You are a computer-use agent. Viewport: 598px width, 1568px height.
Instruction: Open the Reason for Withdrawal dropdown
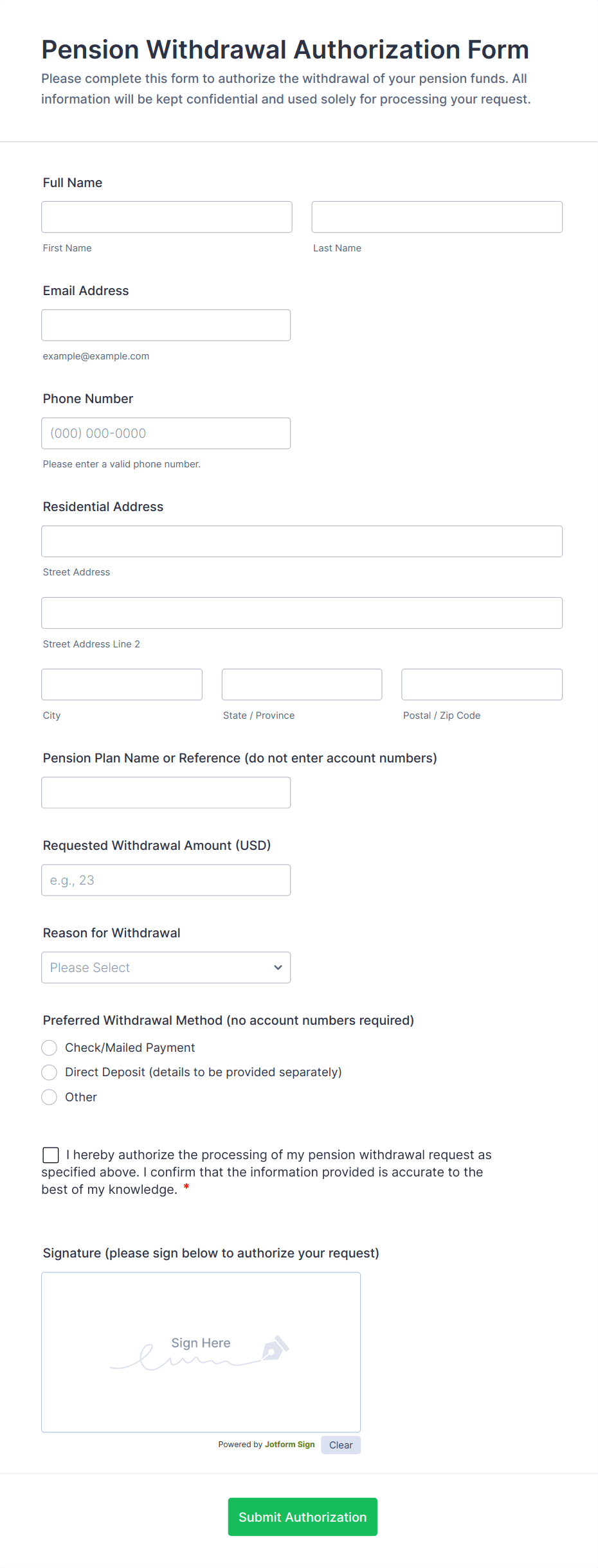pos(165,968)
